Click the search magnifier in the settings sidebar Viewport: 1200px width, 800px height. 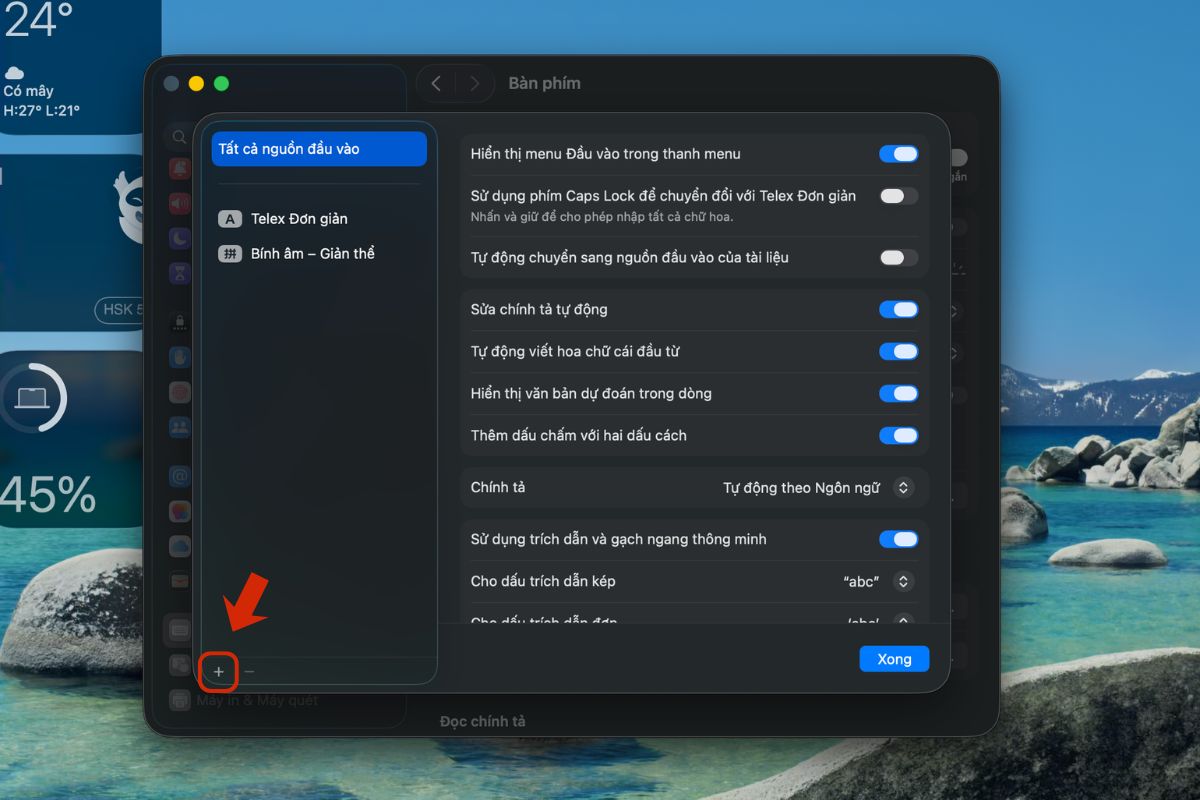coord(179,137)
